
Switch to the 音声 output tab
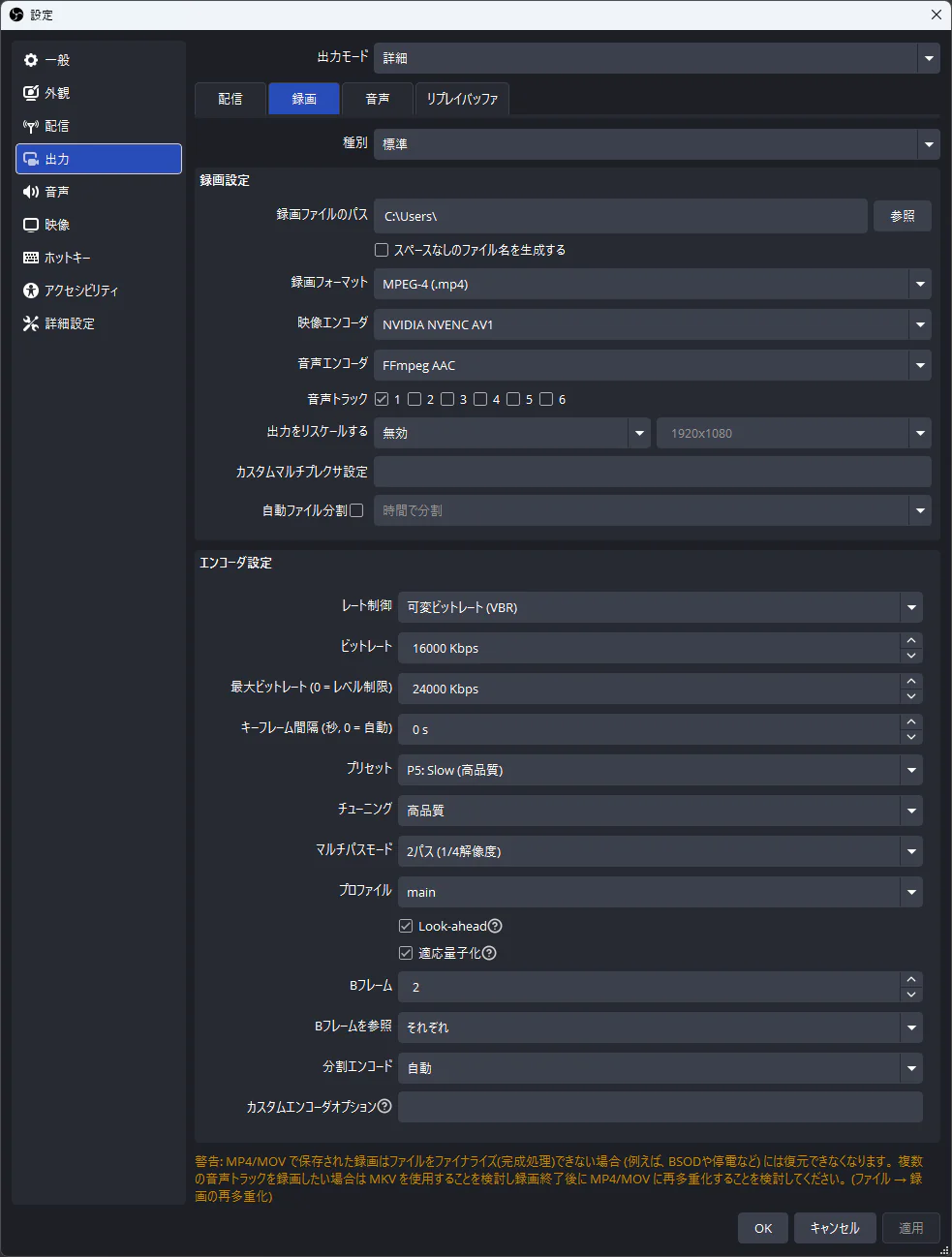tap(378, 99)
